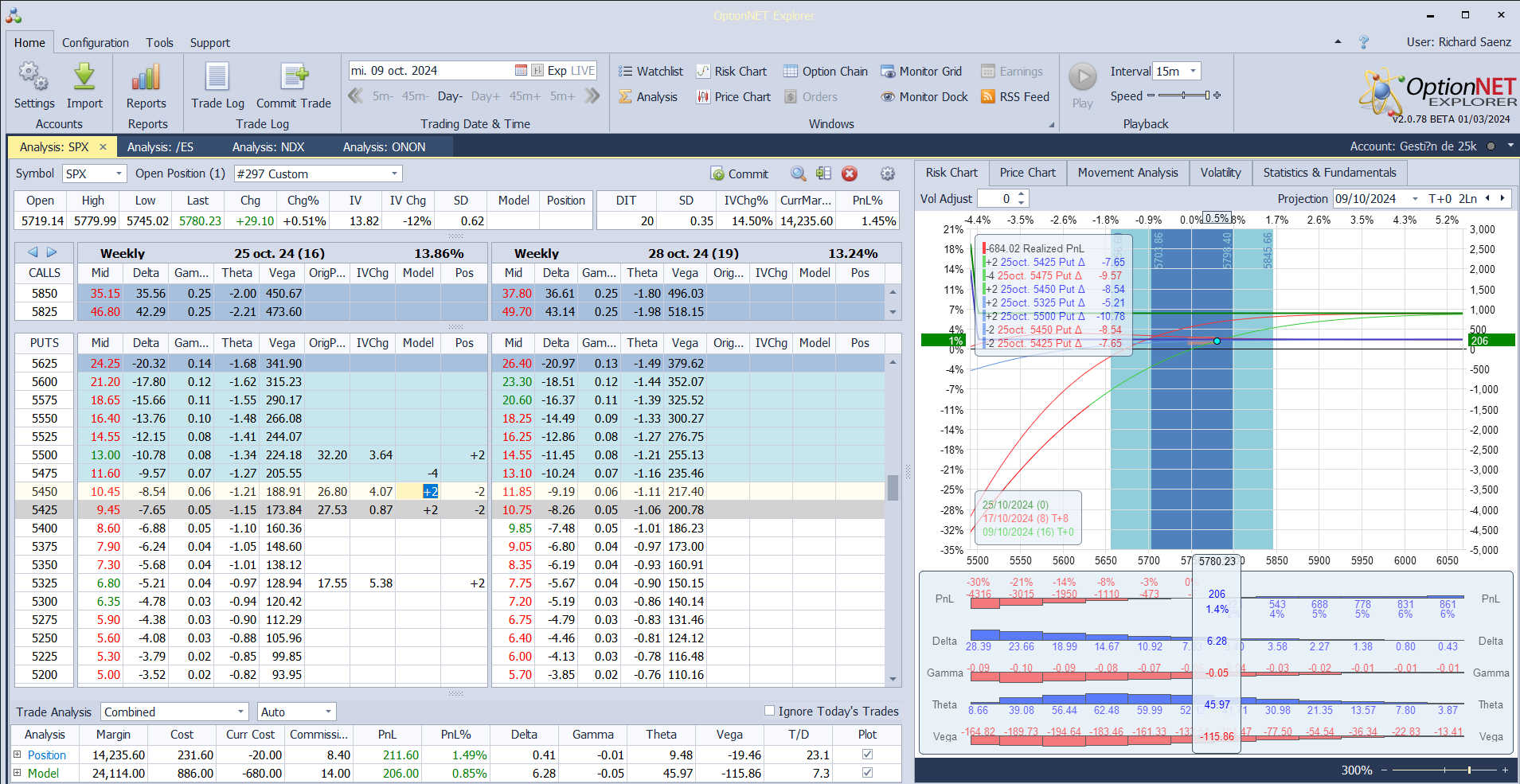This screenshot has height=784, width=1520.
Task: Open the Reports bar chart icon
Action: click(x=147, y=77)
